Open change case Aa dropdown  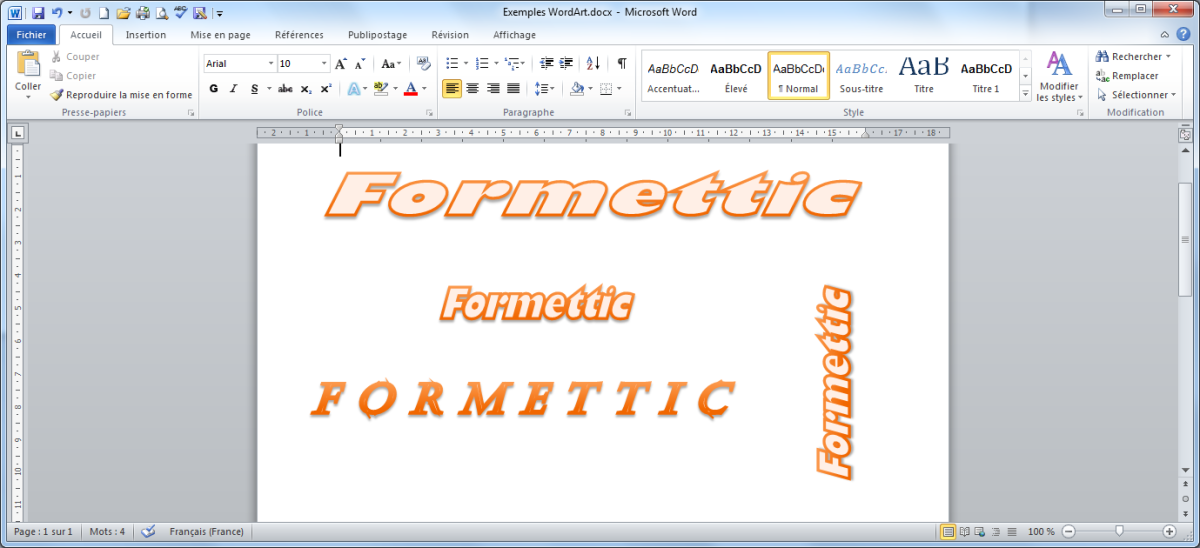[391, 63]
